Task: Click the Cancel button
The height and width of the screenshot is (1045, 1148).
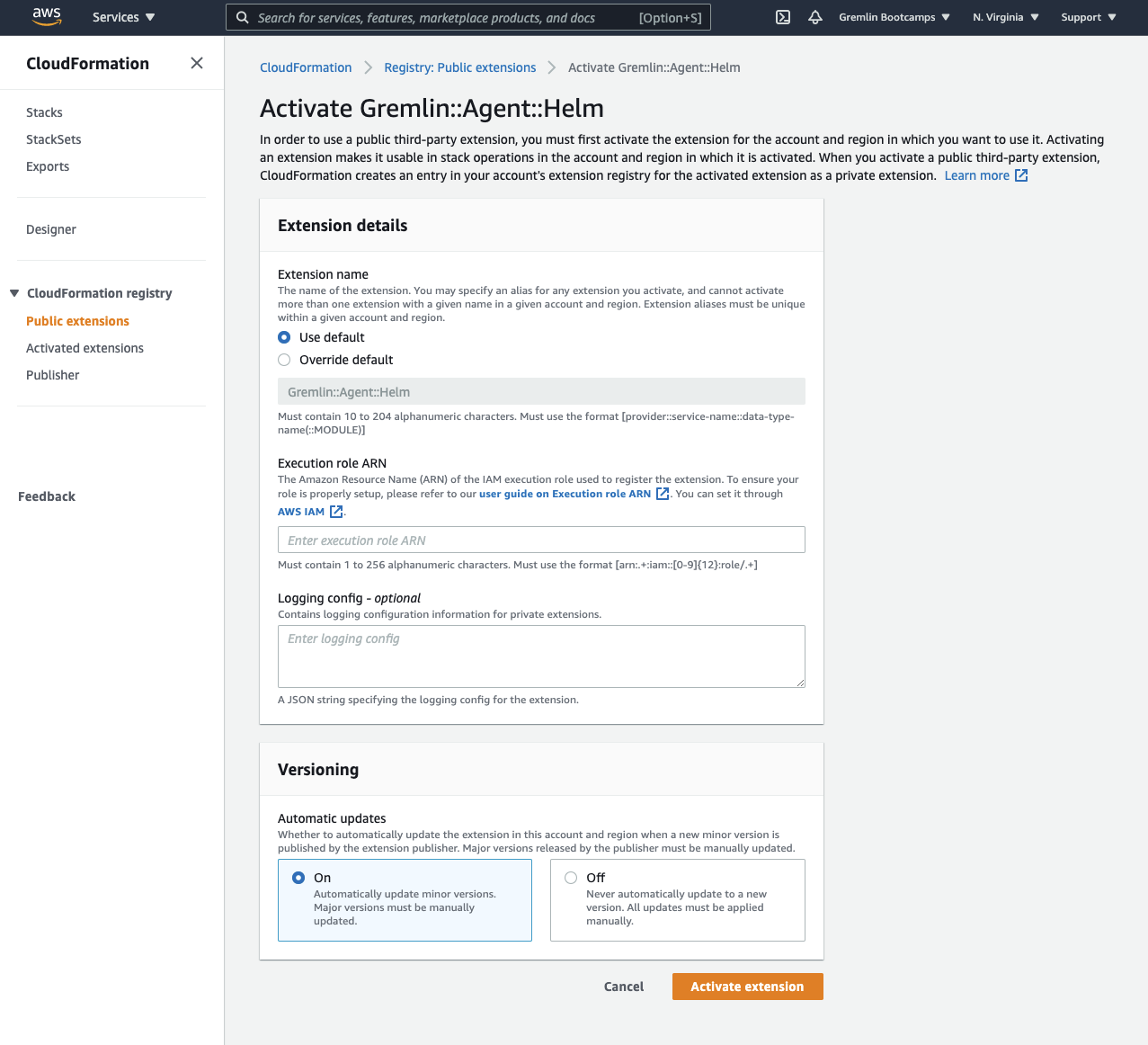Action: coord(624,987)
